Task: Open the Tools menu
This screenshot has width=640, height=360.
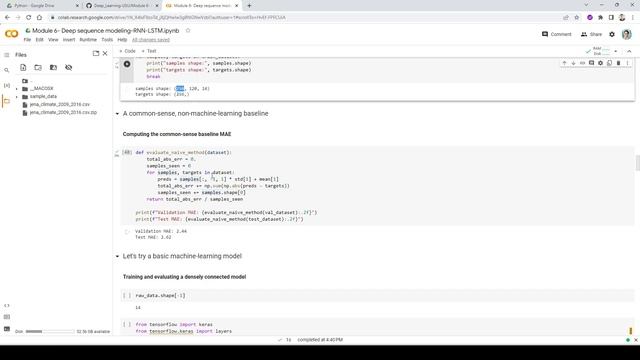Action: coord(107,40)
